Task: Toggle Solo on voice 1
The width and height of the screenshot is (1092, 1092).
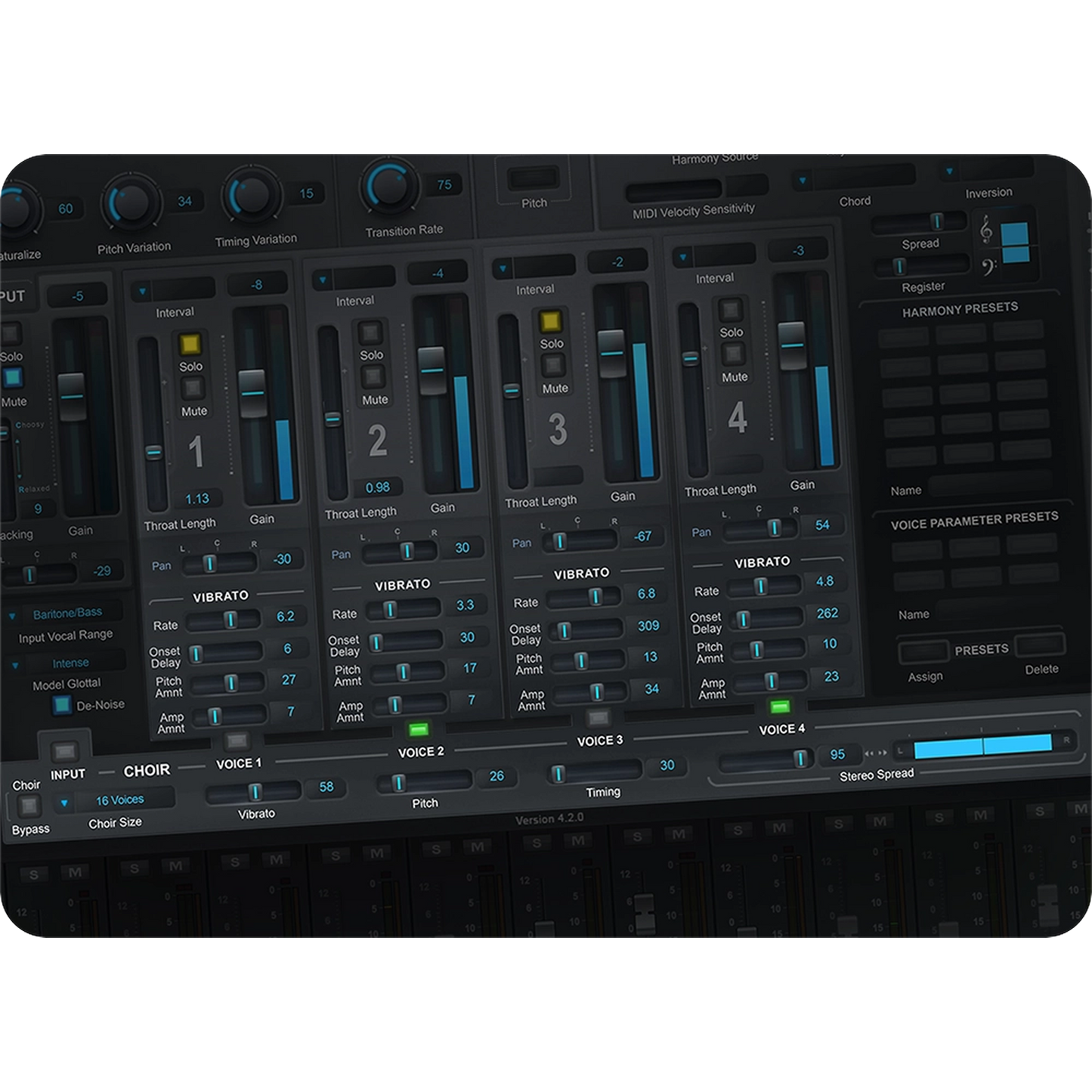Action: (189, 345)
